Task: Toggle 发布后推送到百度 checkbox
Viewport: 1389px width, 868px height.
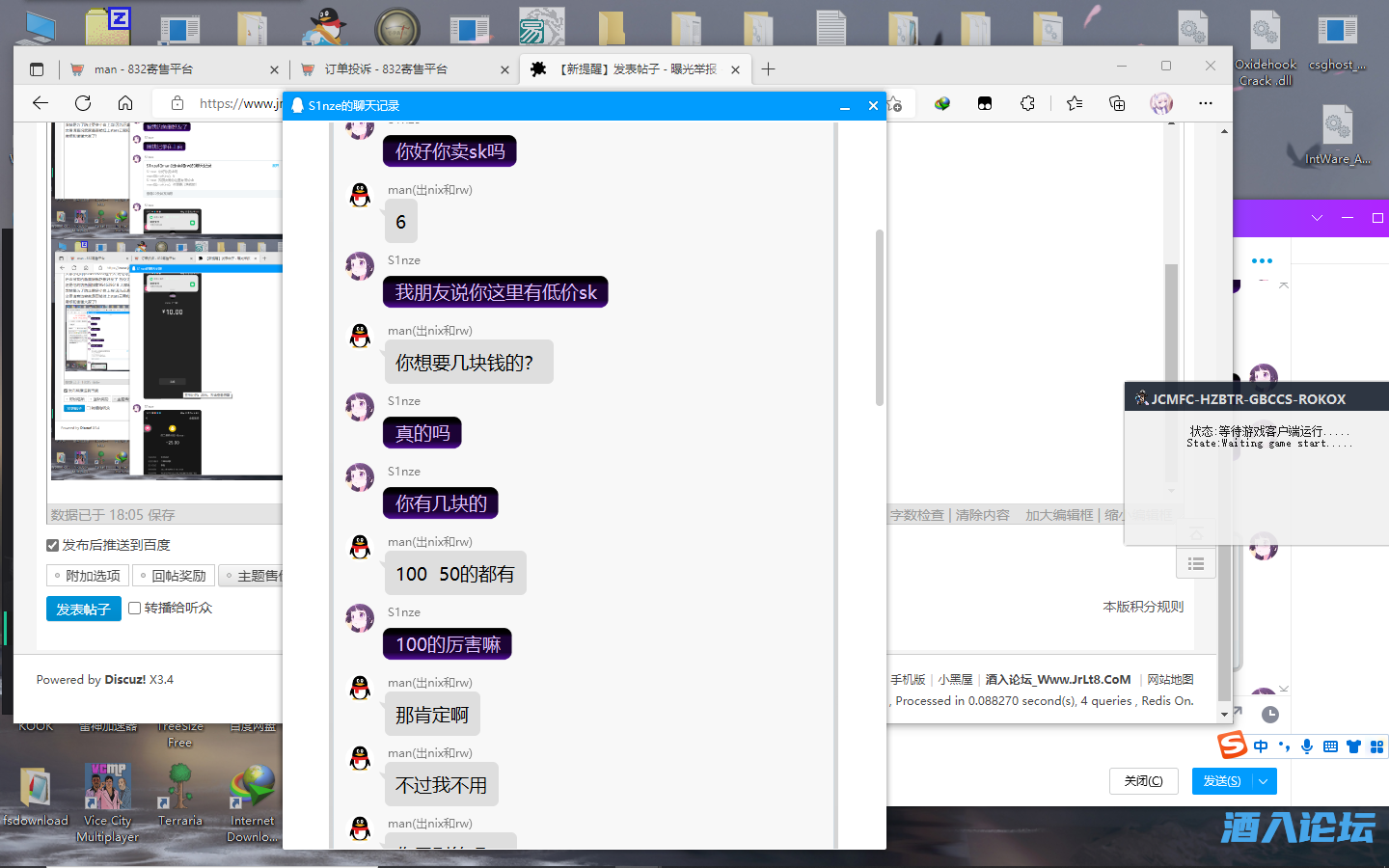Action: pyautogui.click(x=53, y=545)
